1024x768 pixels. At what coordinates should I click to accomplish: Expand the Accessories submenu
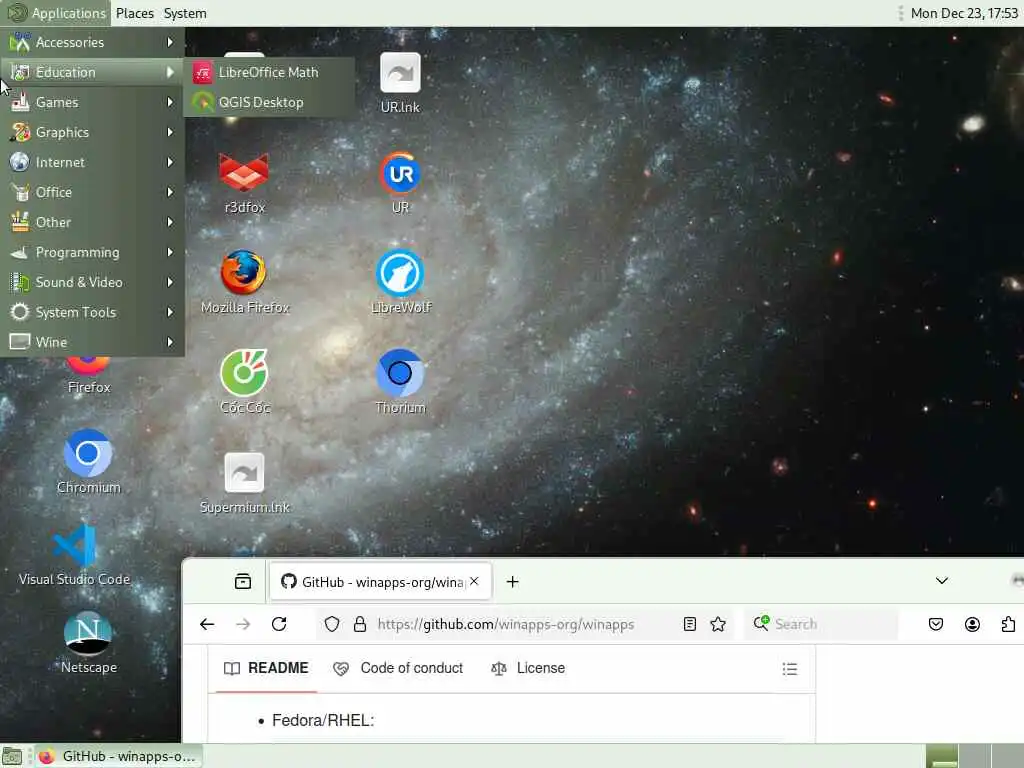coord(92,42)
